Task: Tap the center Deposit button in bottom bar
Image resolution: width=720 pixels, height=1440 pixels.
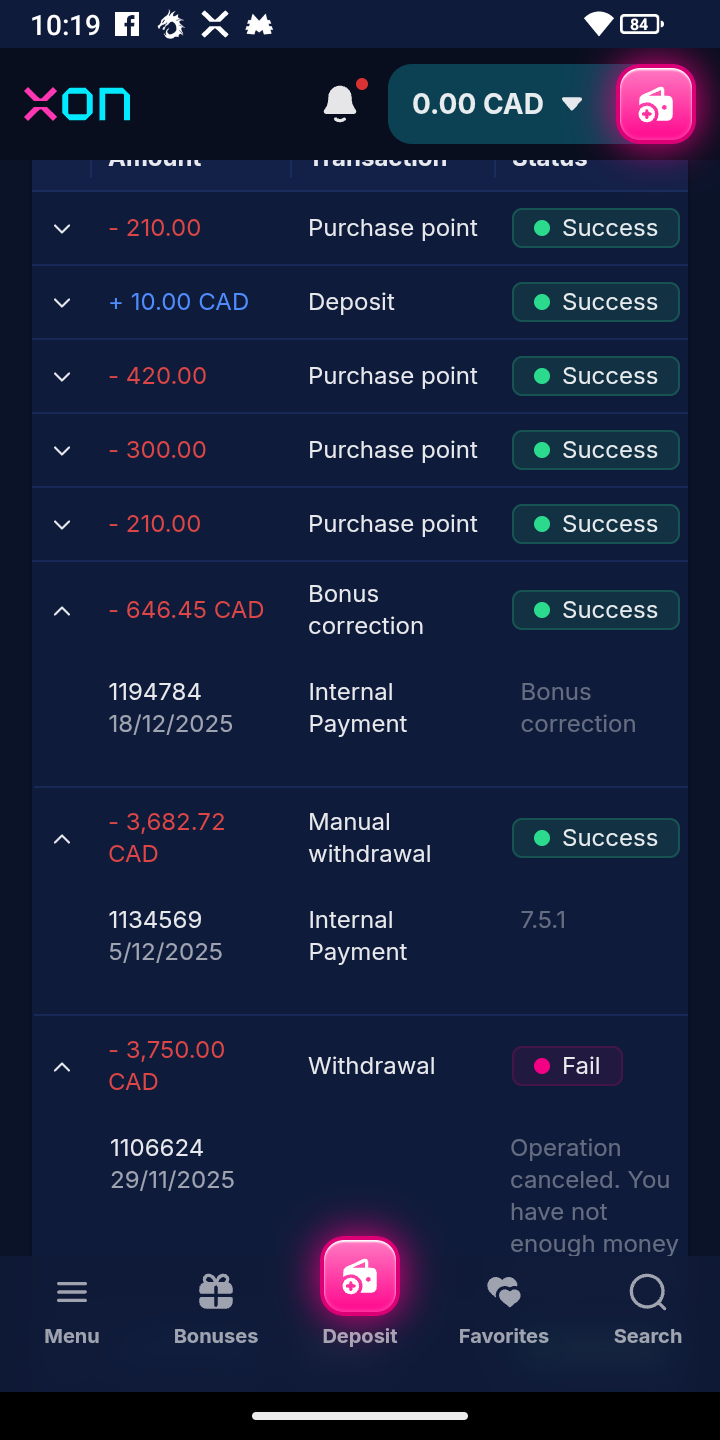Action: tap(360, 1277)
